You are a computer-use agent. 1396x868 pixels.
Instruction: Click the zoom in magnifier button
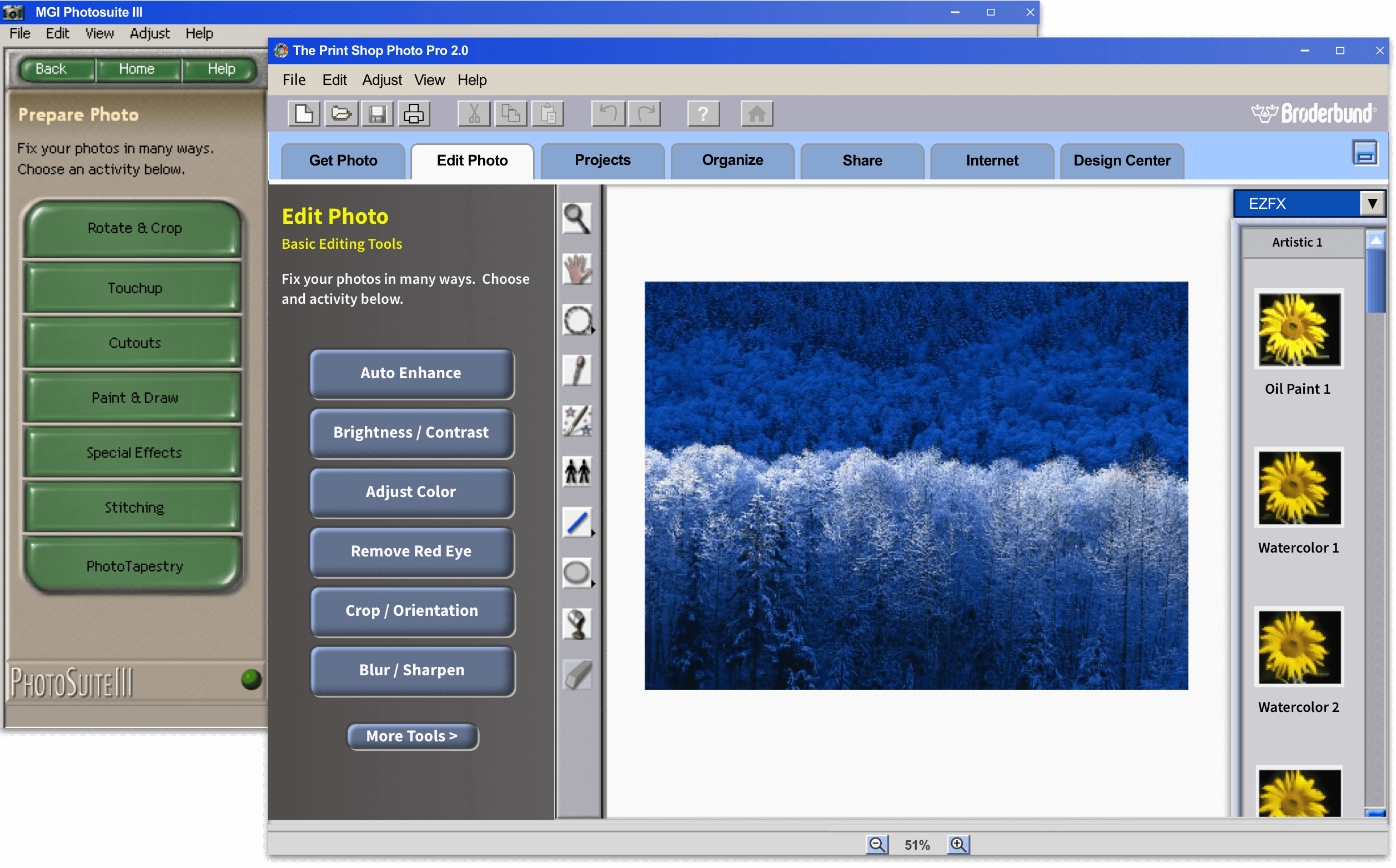957,844
